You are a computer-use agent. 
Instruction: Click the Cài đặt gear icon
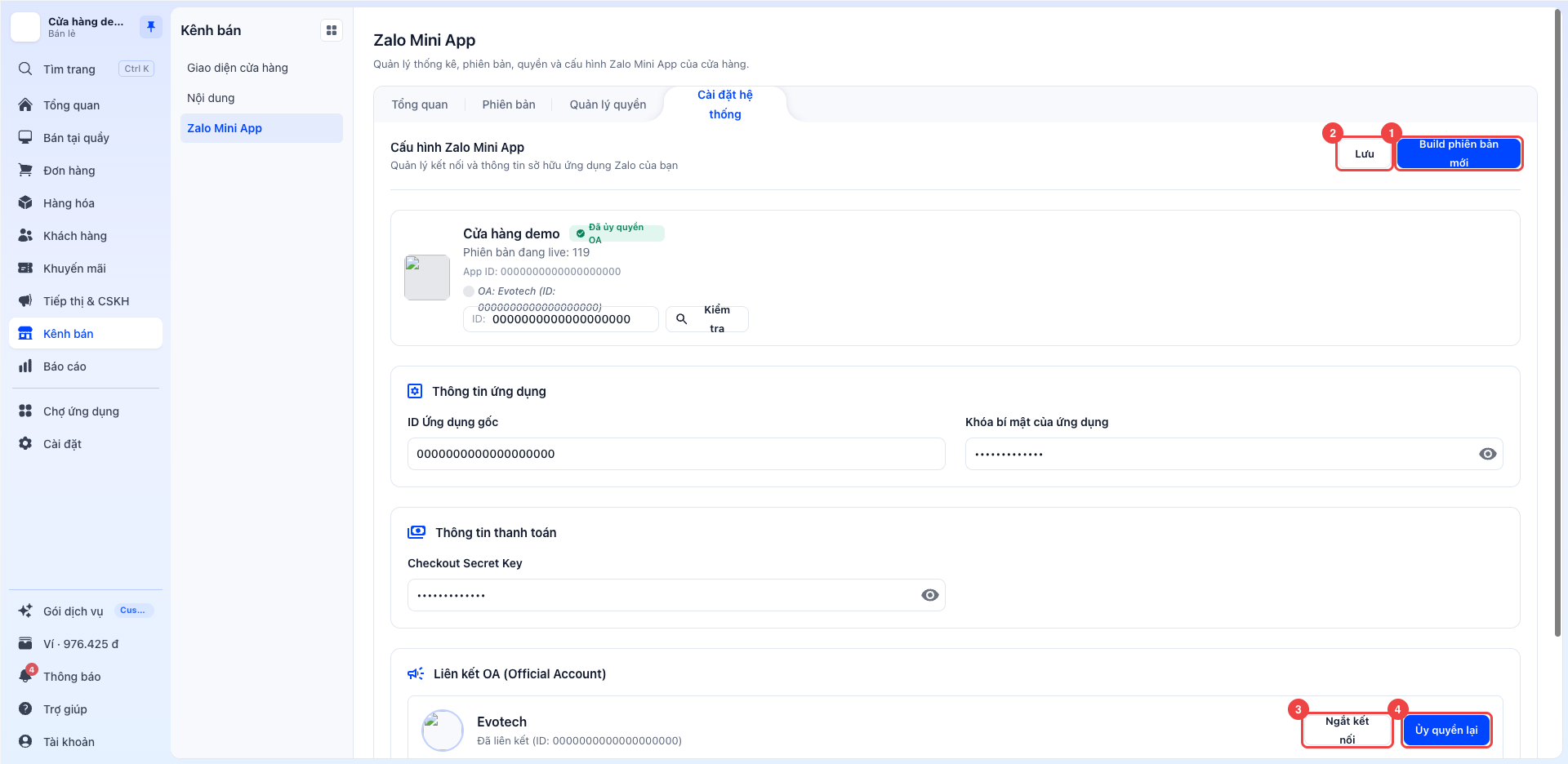pos(25,443)
